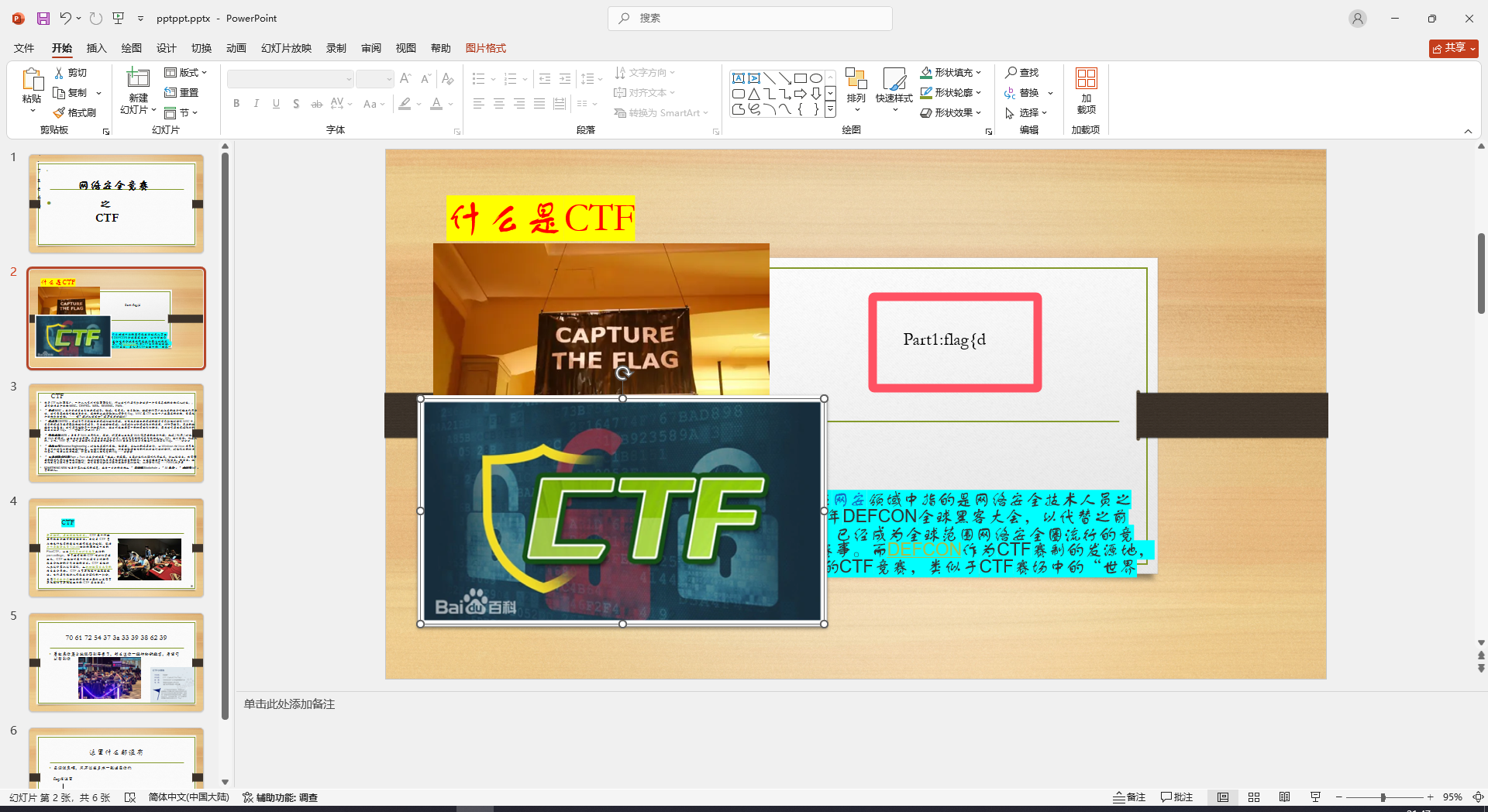The image size is (1488, 812).
Task: Click the zoom slider handle
Action: [x=1383, y=797]
